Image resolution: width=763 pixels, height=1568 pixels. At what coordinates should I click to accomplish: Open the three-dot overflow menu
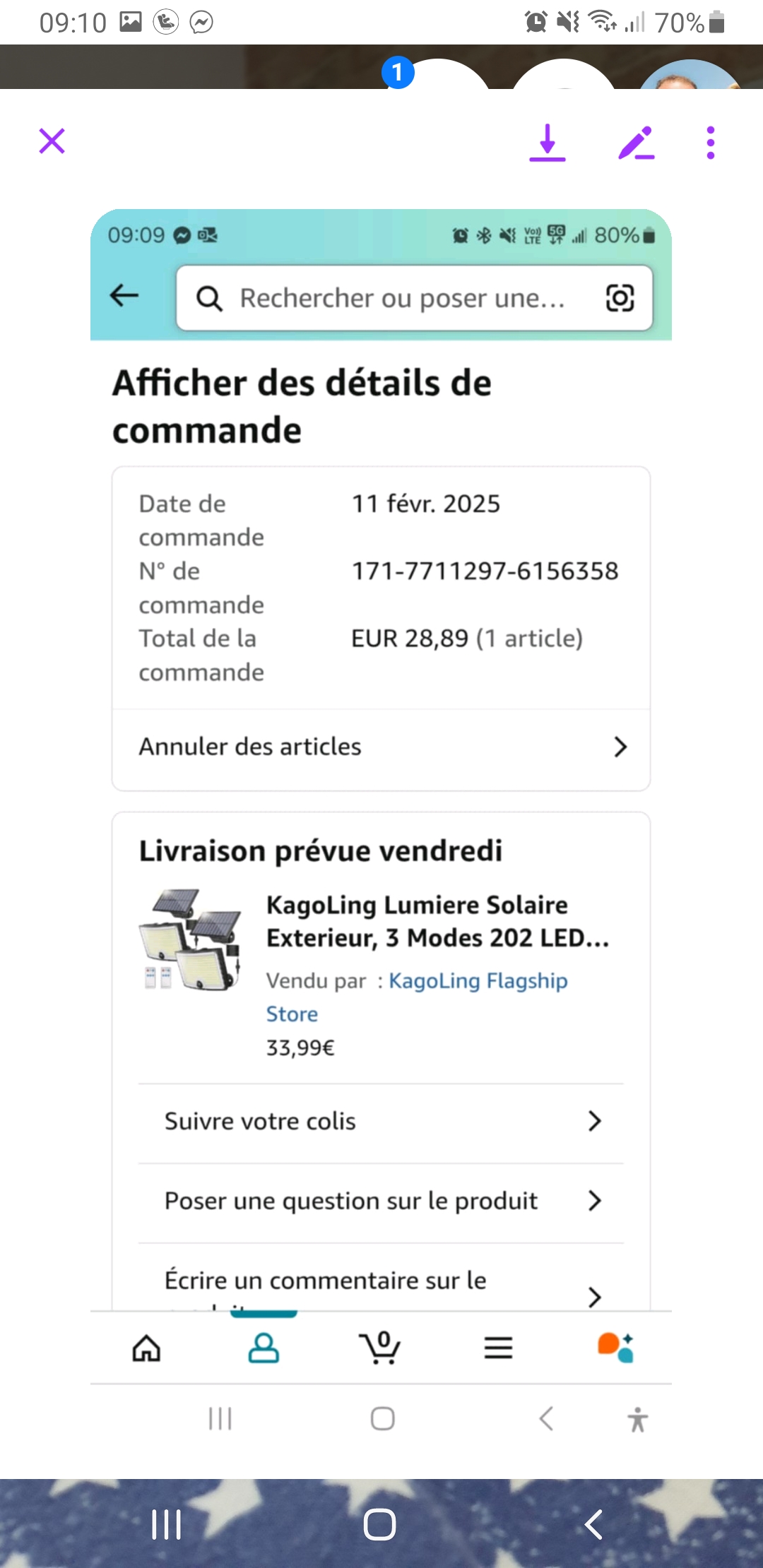tap(711, 142)
